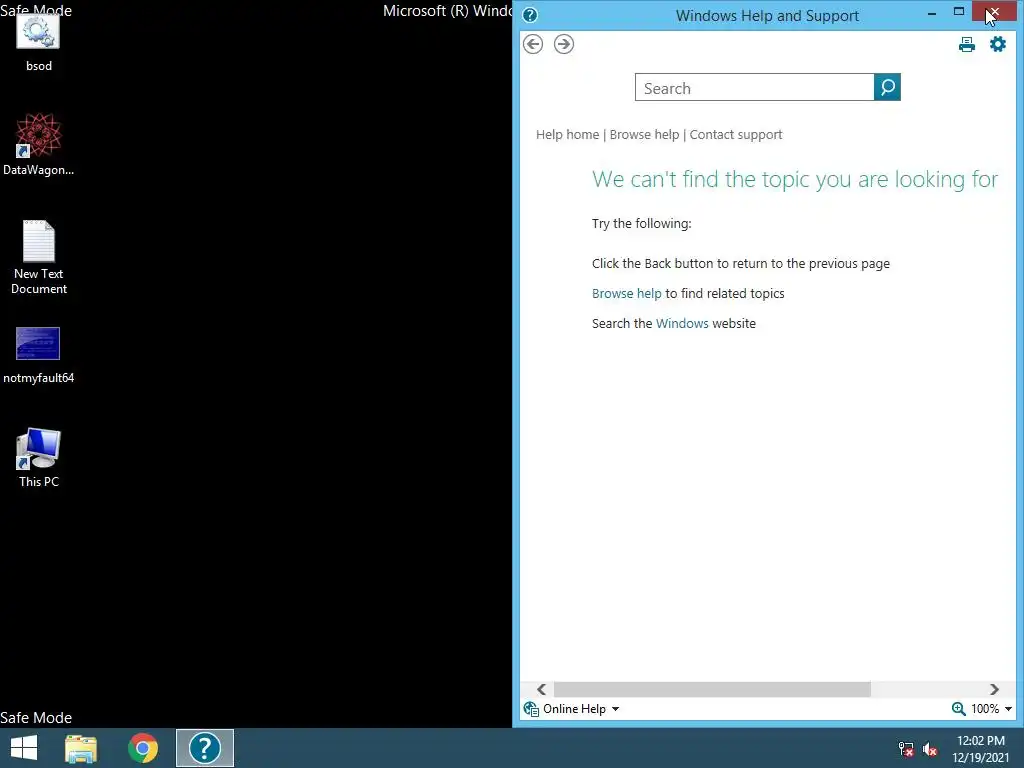
Task: Open the Contact support link
Action: [736, 135]
